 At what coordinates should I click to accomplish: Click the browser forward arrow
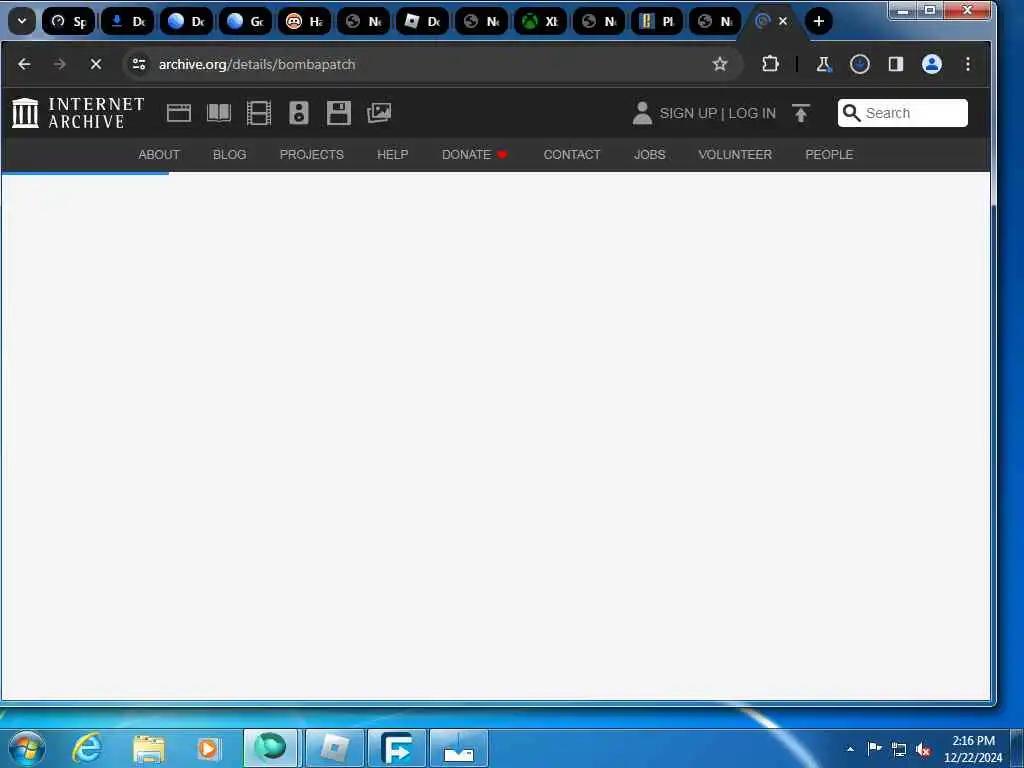pos(59,64)
